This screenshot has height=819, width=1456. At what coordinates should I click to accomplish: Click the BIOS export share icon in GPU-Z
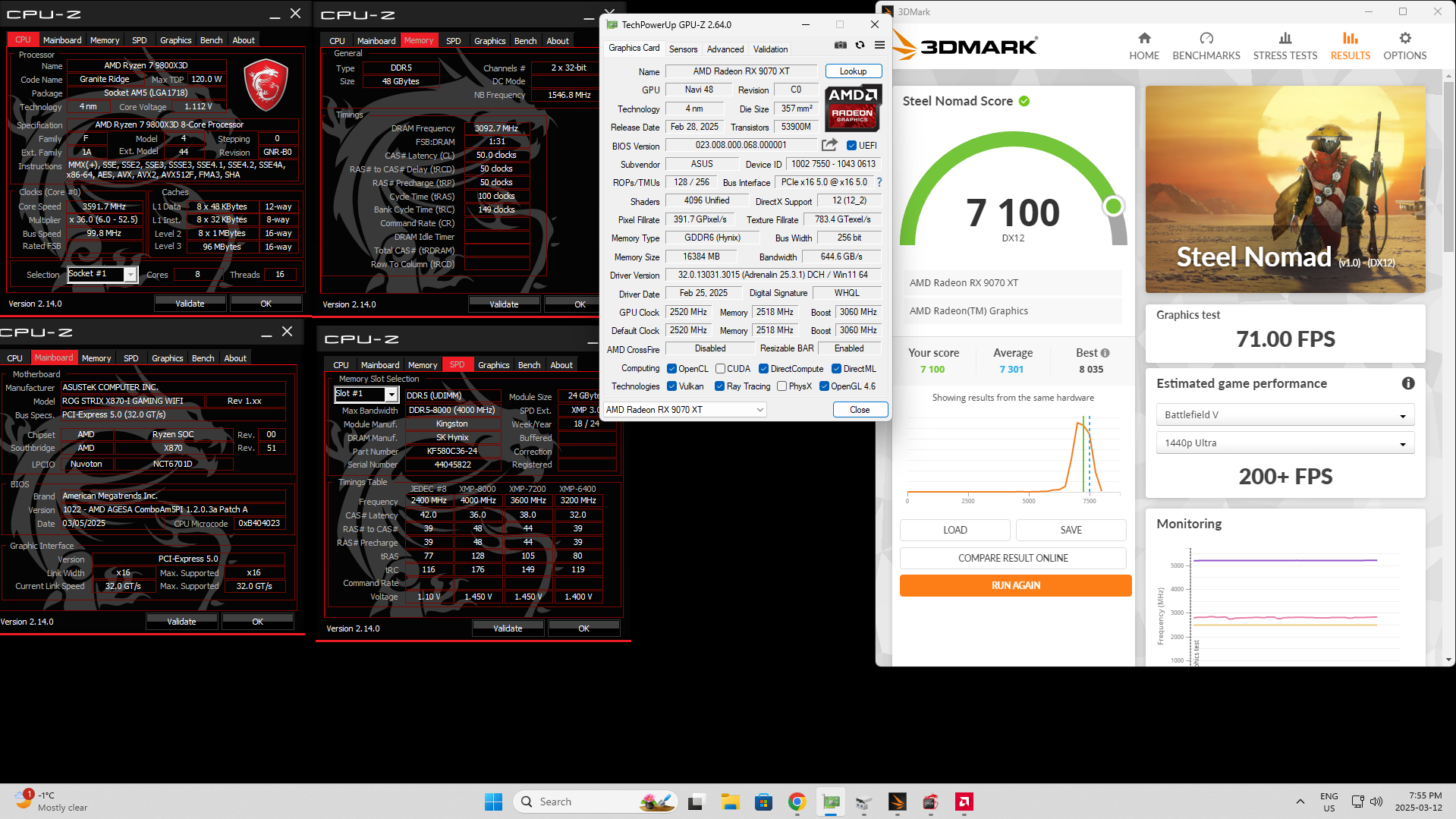point(829,145)
